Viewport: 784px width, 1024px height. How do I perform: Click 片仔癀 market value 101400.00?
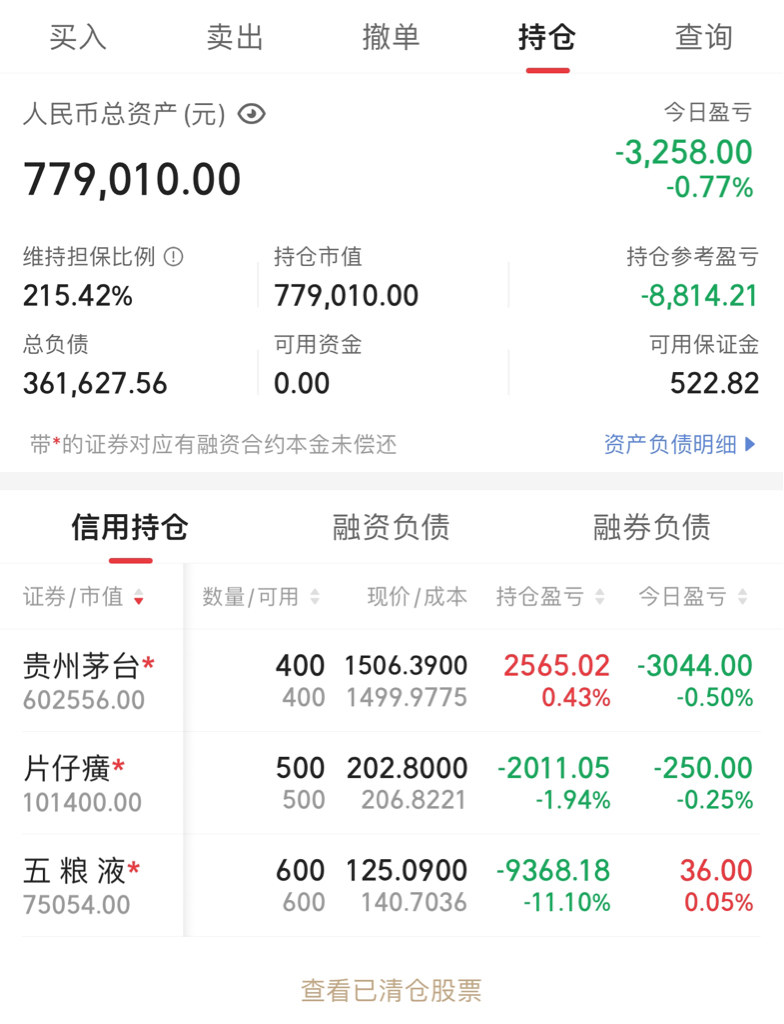(x=82, y=803)
